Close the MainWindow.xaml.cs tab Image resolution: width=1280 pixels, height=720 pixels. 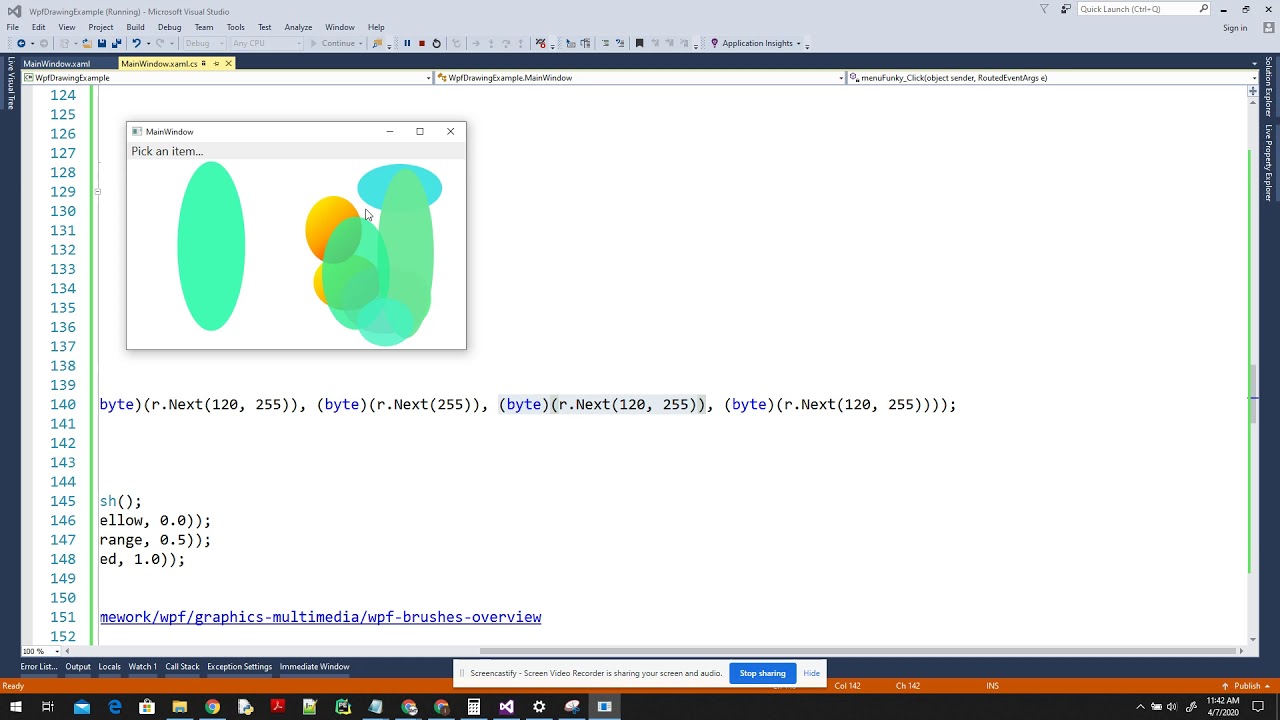point(228,63)
